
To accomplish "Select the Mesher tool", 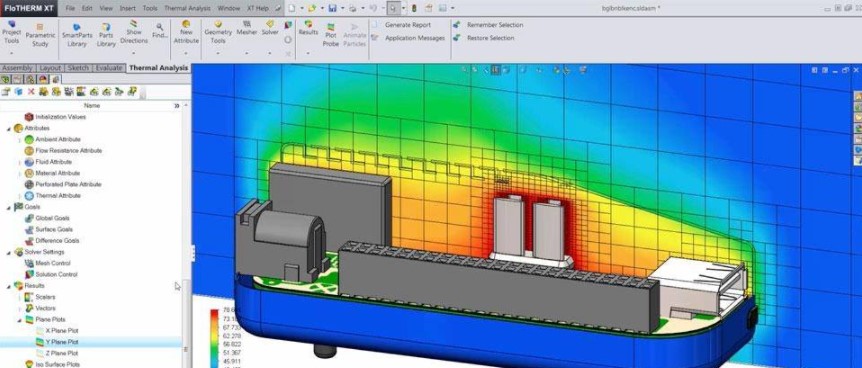I will pos(247,28).
